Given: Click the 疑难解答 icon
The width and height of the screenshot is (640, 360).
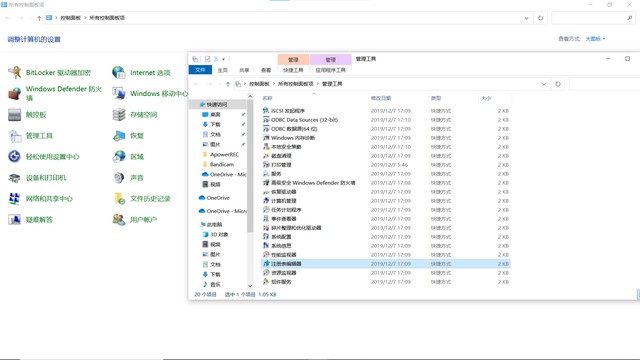Looking at the screenshot, I should click(14, 220).
